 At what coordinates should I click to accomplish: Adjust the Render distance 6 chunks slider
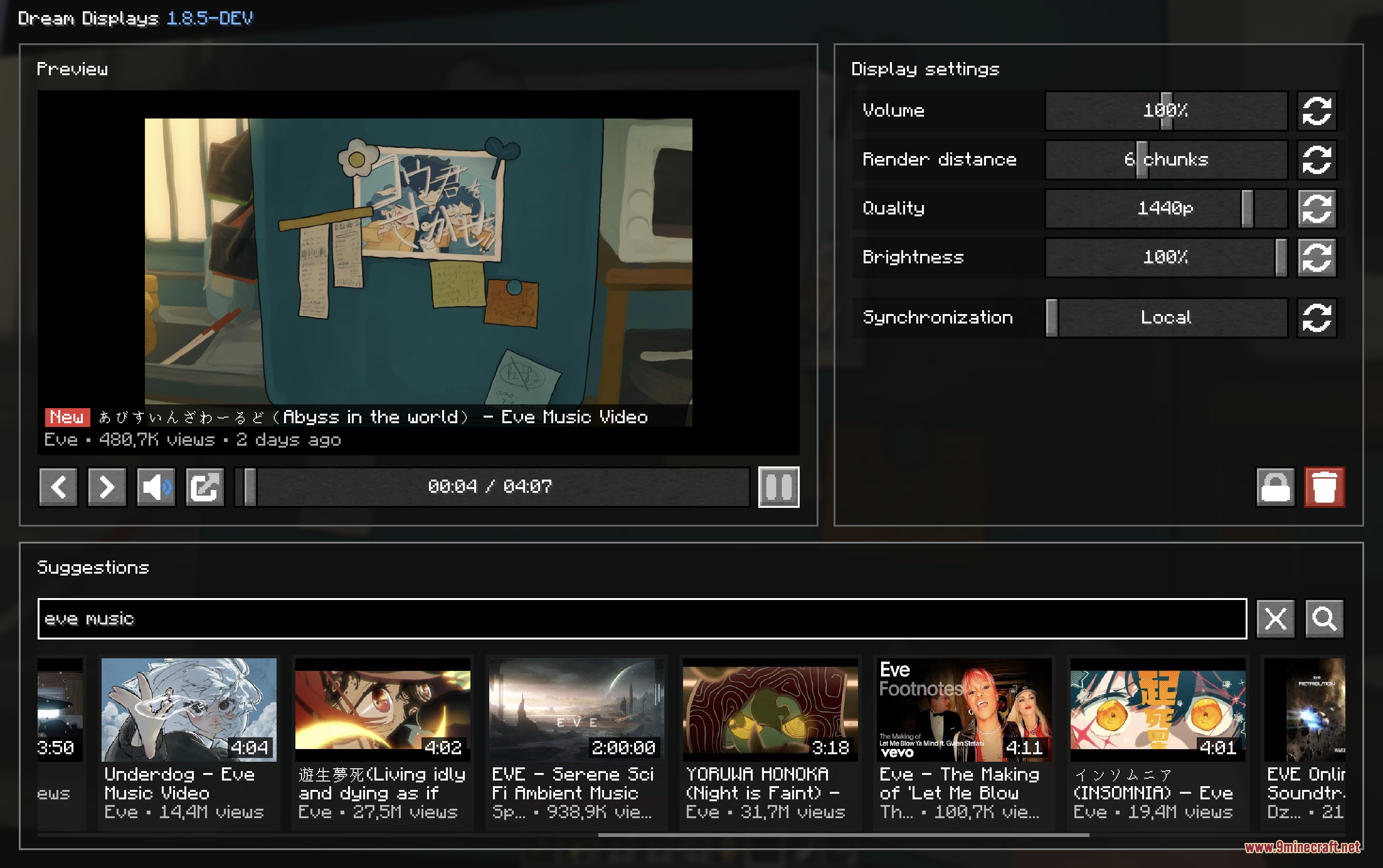click(x=1166, y=159)
